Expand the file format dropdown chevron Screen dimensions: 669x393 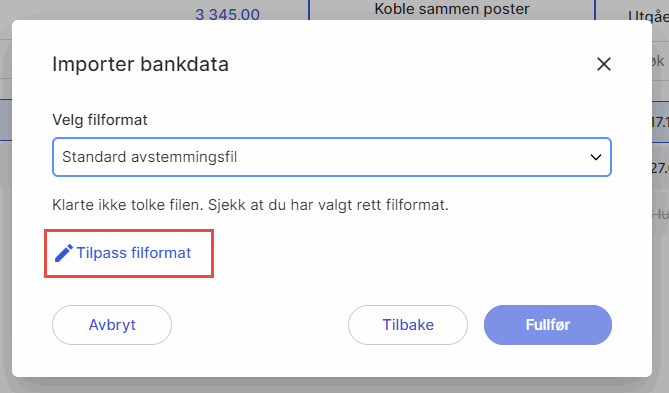click(x=596, y=157)
